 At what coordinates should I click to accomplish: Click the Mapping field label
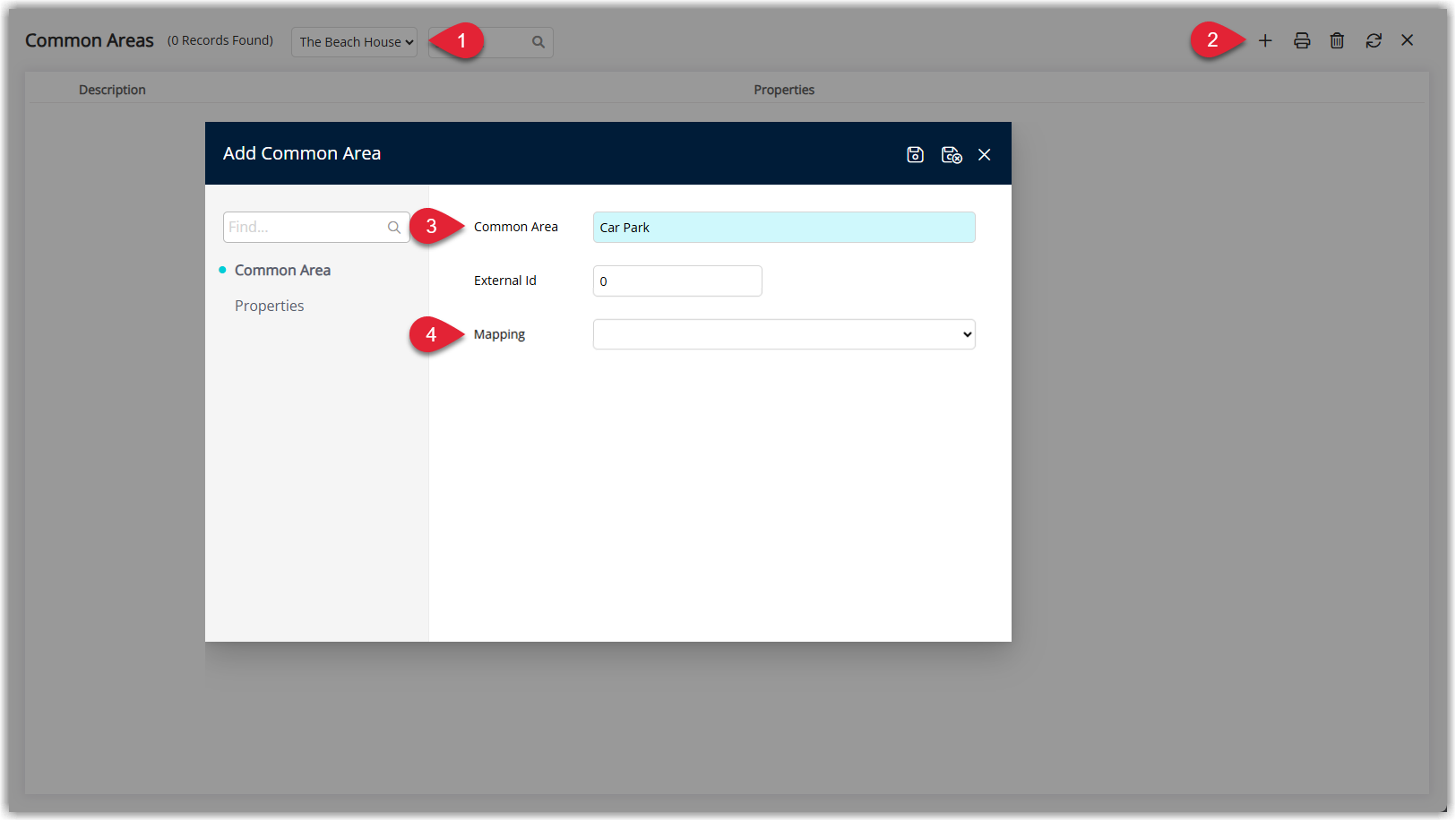click(x=499, y=334)
